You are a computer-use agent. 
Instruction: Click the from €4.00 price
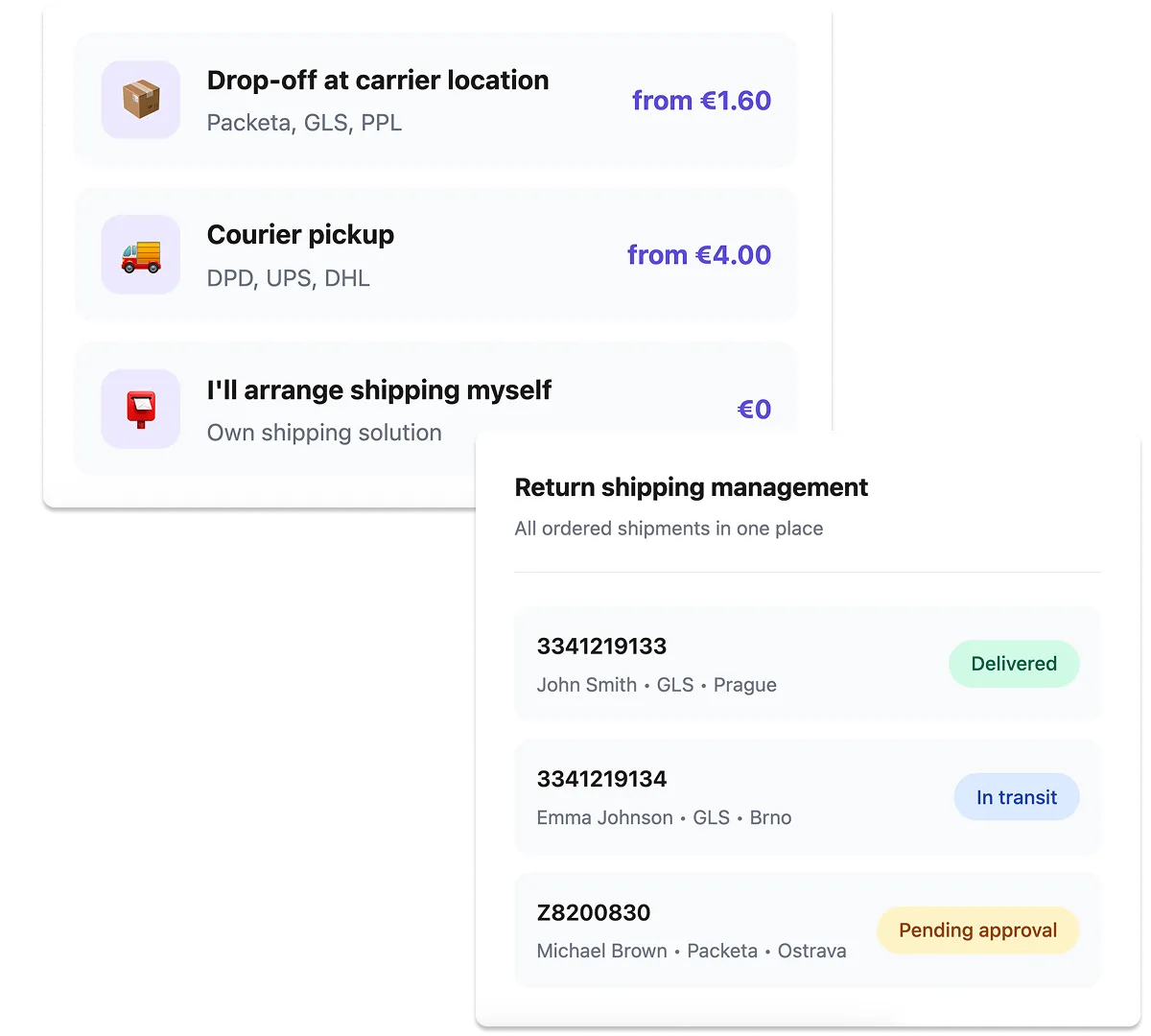[698, 255]
